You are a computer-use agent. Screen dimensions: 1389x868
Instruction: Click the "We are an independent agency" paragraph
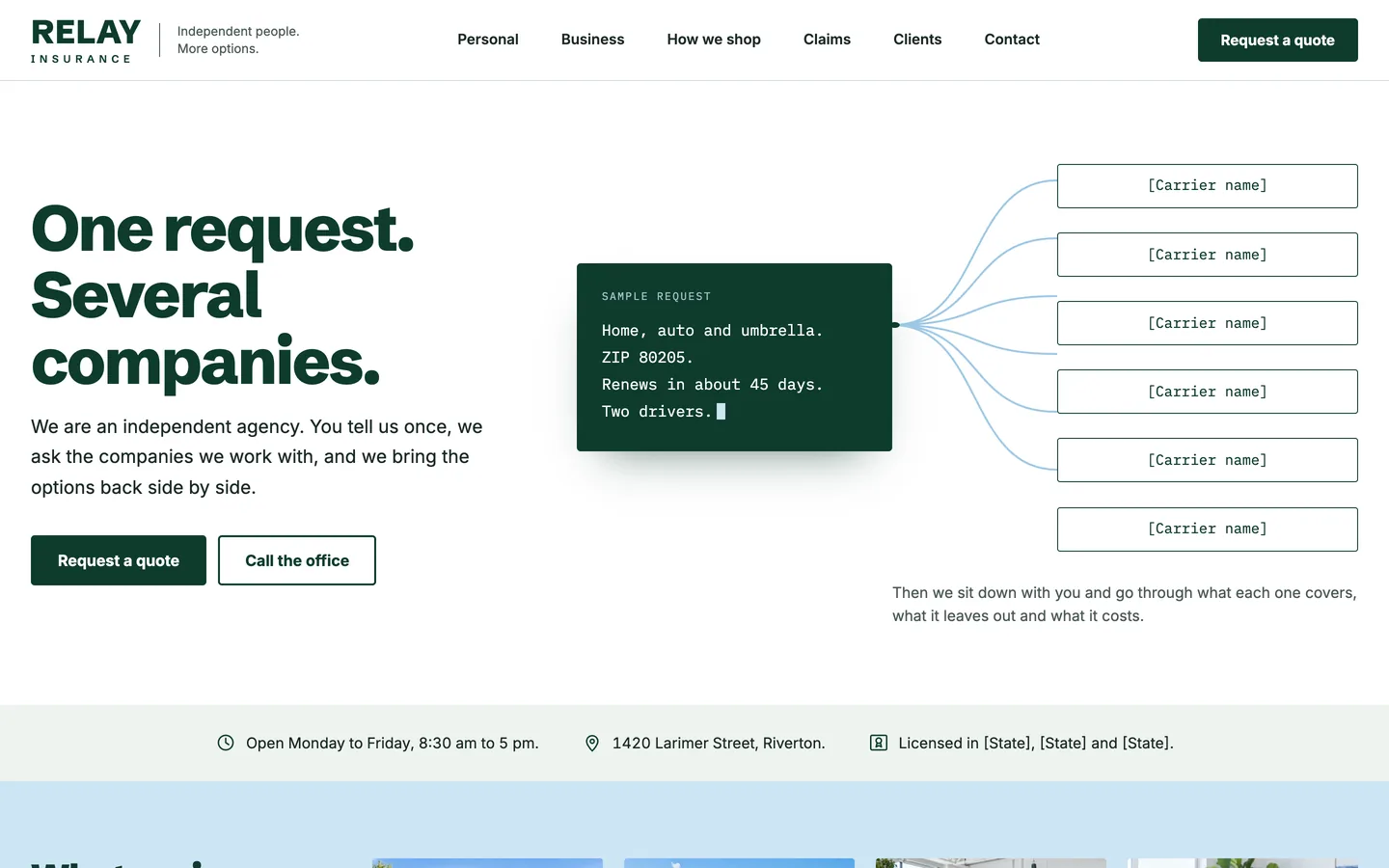(x=257, y=457)
